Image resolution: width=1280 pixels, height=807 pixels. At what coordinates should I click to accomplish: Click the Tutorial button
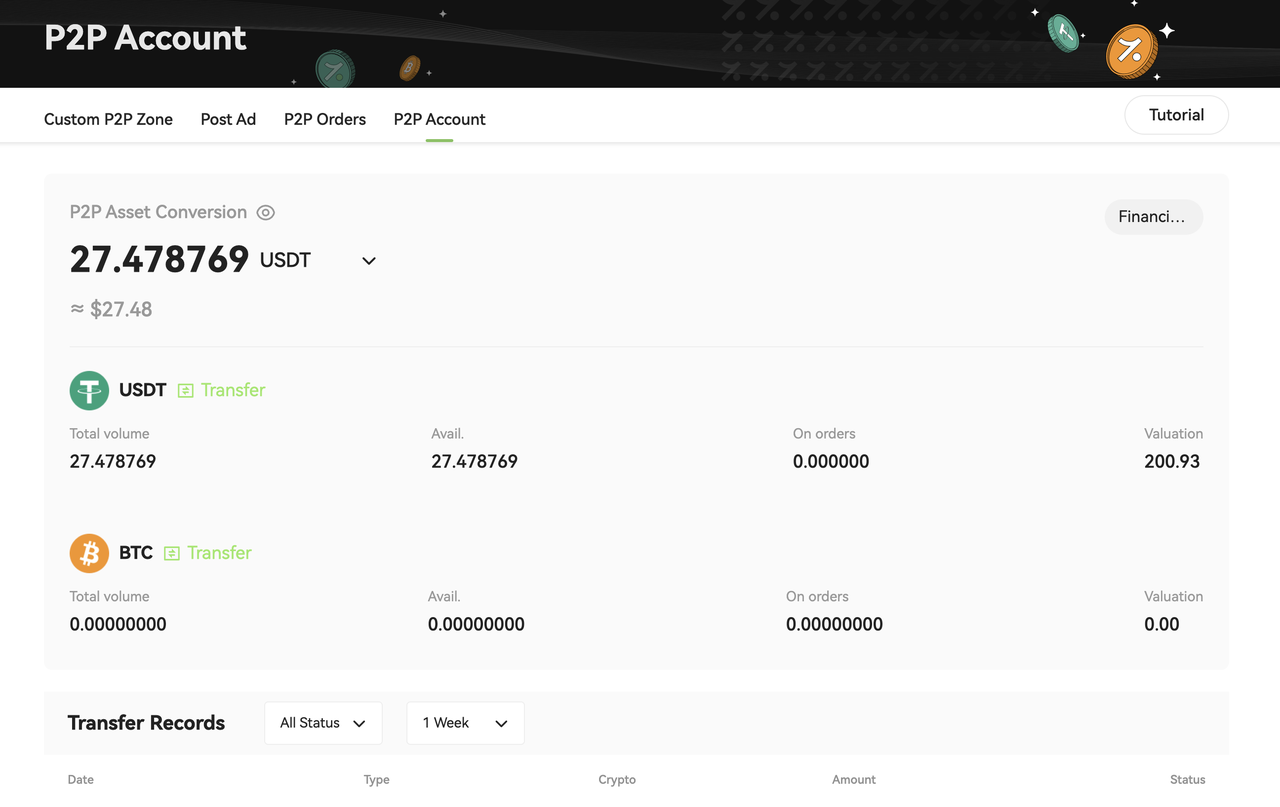pos(1176,115)
